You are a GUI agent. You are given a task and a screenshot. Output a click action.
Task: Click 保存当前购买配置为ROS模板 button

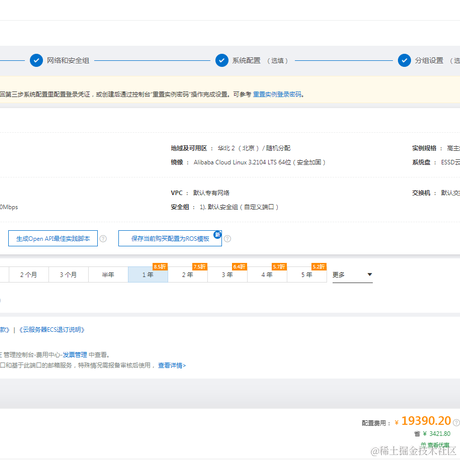[x=170, y=238]
